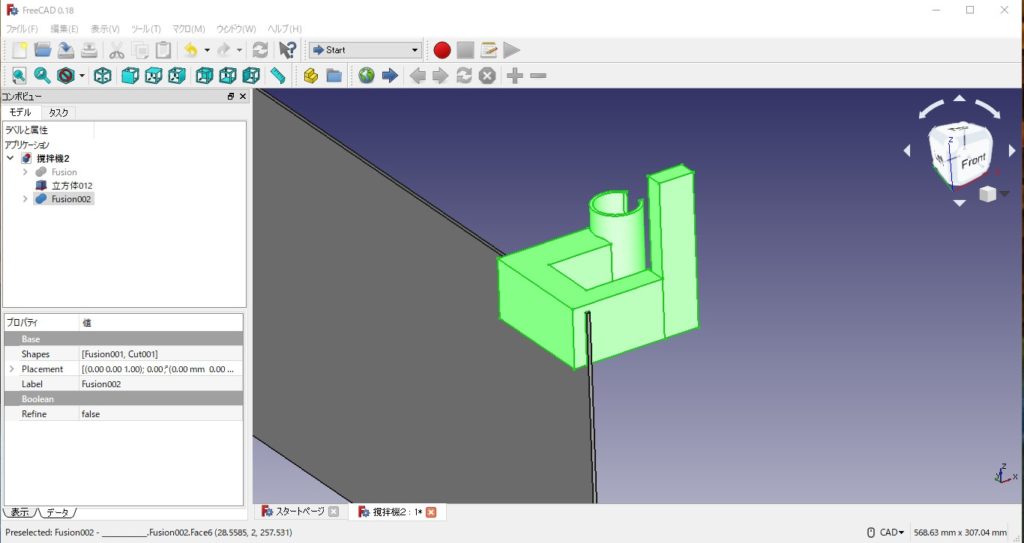Screen dimensions: 1024x543
Task: Expand the Placement property row
Action: click(11, 369)
